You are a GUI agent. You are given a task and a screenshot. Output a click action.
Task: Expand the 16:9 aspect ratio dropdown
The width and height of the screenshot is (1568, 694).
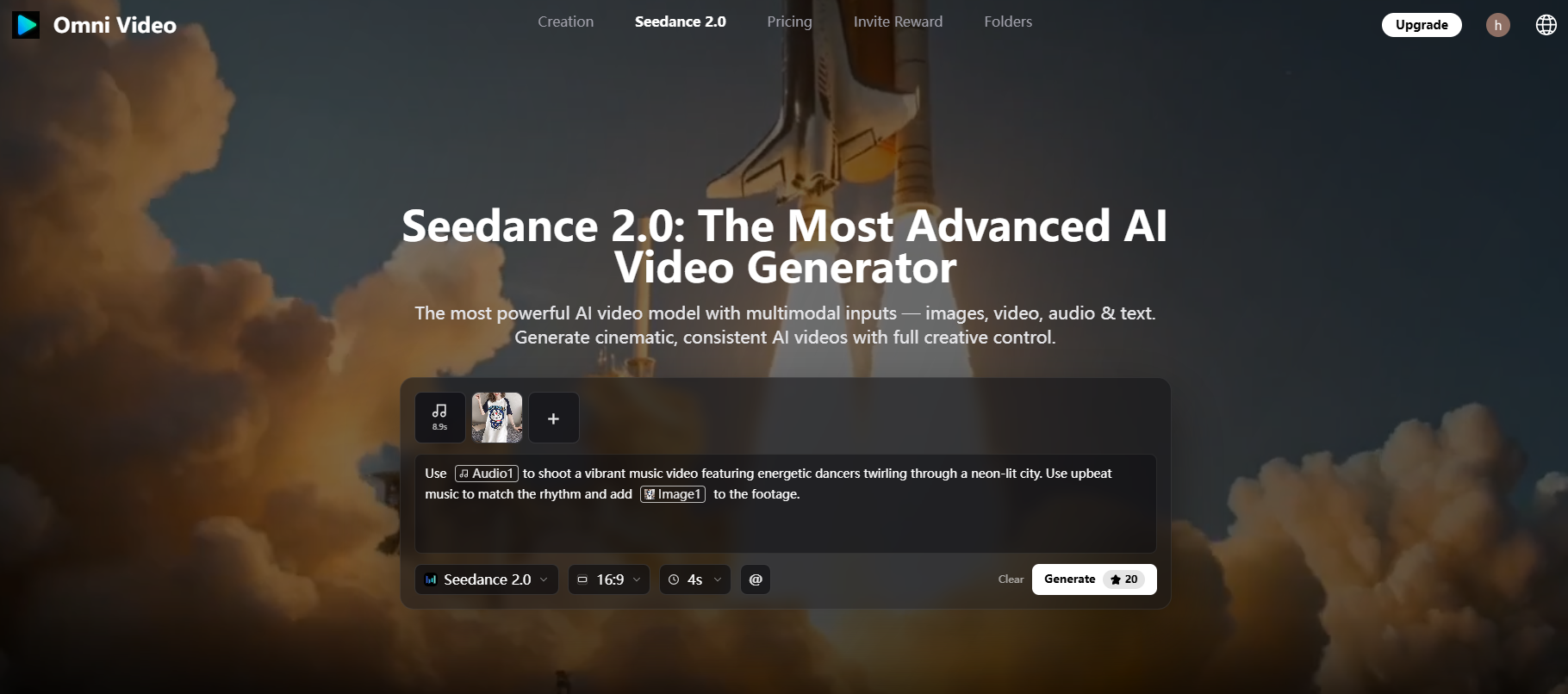click(609, 579)
